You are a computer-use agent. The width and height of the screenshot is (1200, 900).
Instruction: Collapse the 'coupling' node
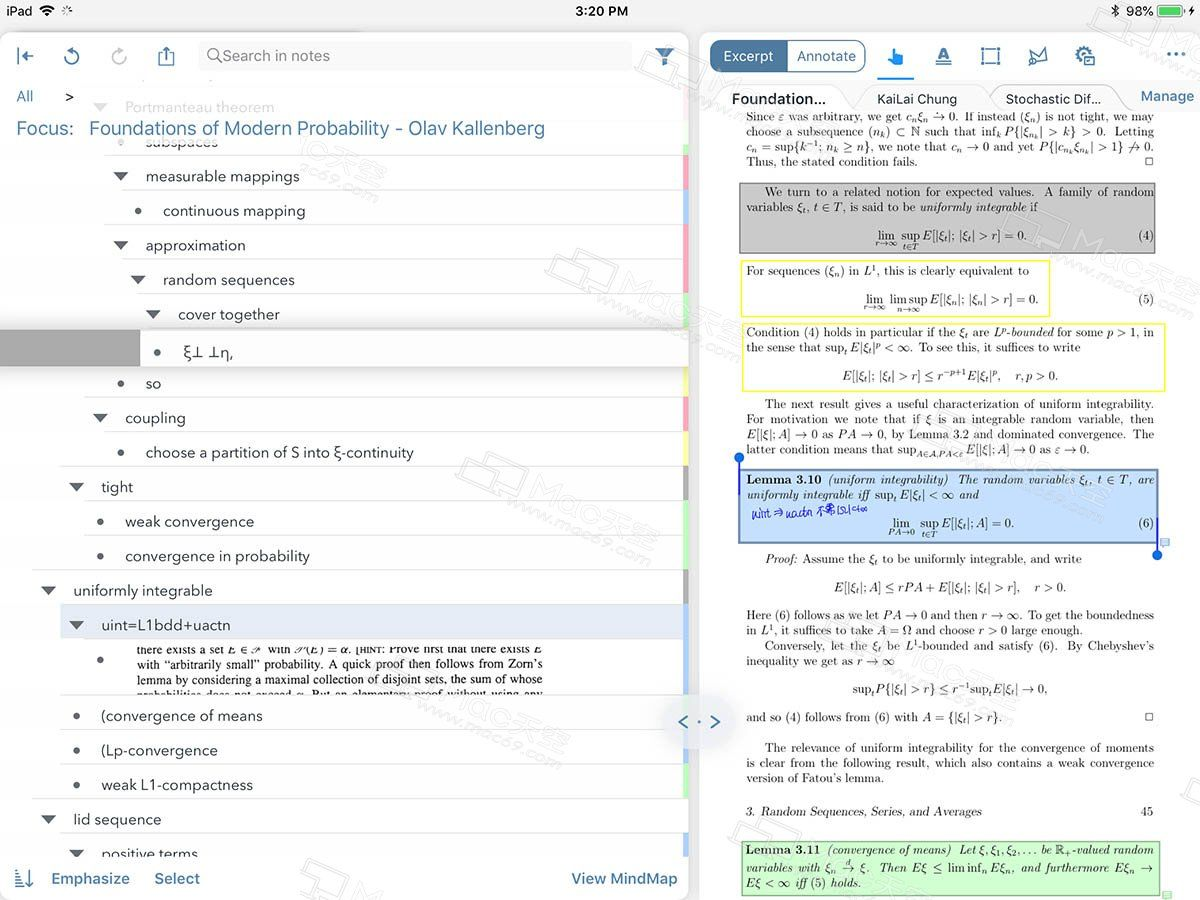pos(100,418)
